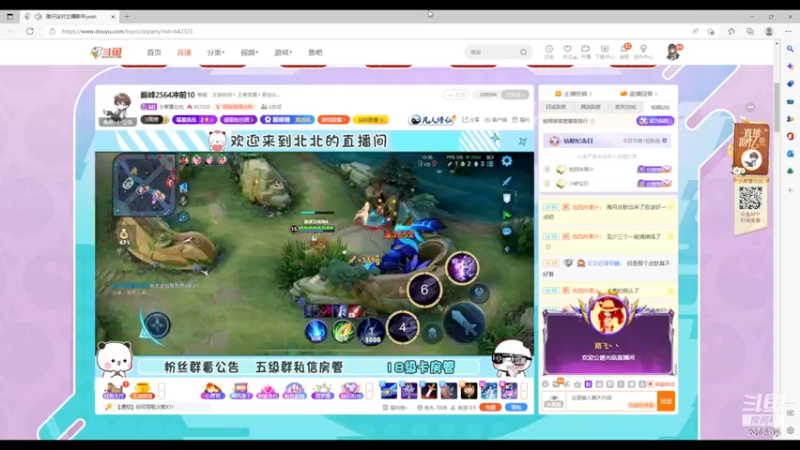
Task: Open the 任务大厅 task hall icon
Action: pyautogui.click(x=114, y=390)
